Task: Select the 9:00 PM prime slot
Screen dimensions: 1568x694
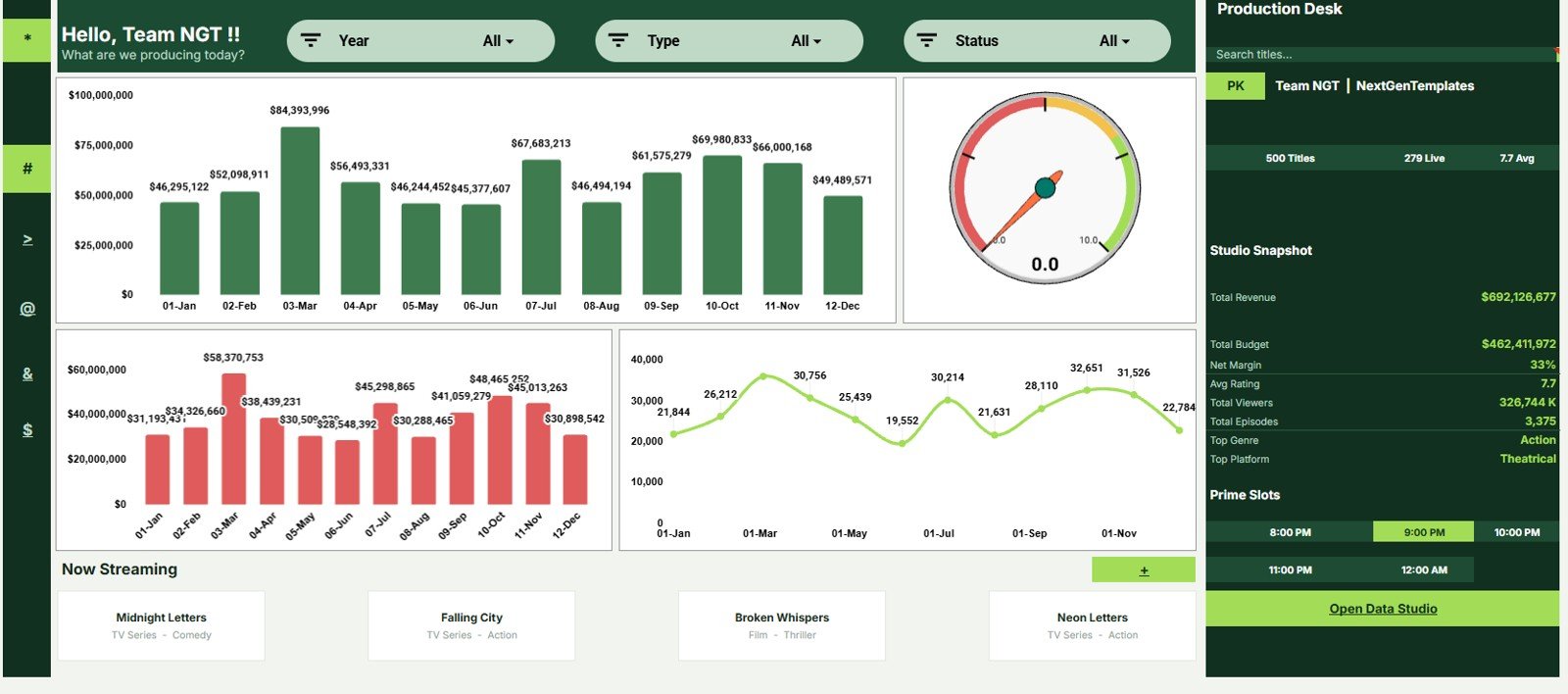Action: tap(1424, 532)
